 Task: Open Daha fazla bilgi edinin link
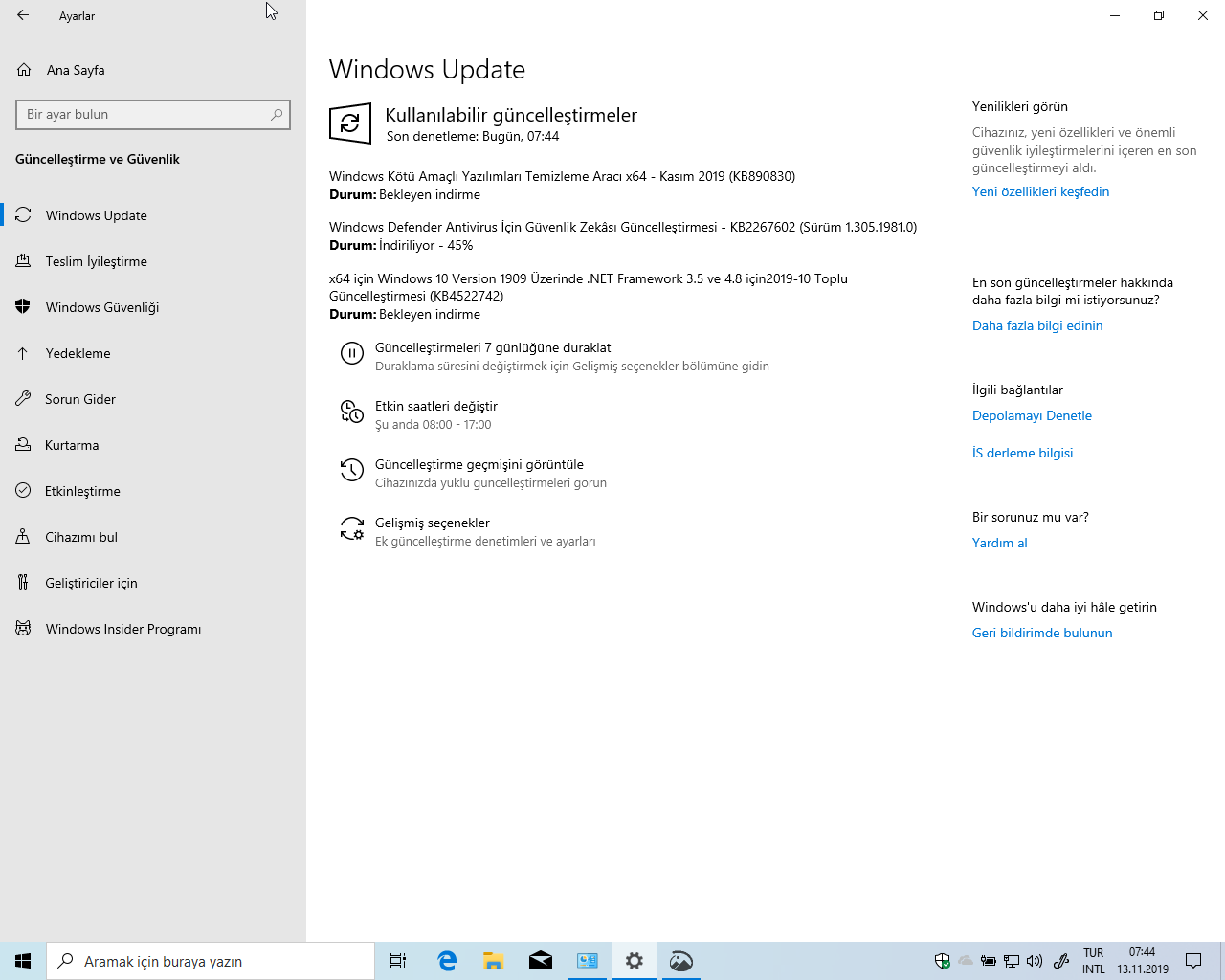tap(1037, 325)
